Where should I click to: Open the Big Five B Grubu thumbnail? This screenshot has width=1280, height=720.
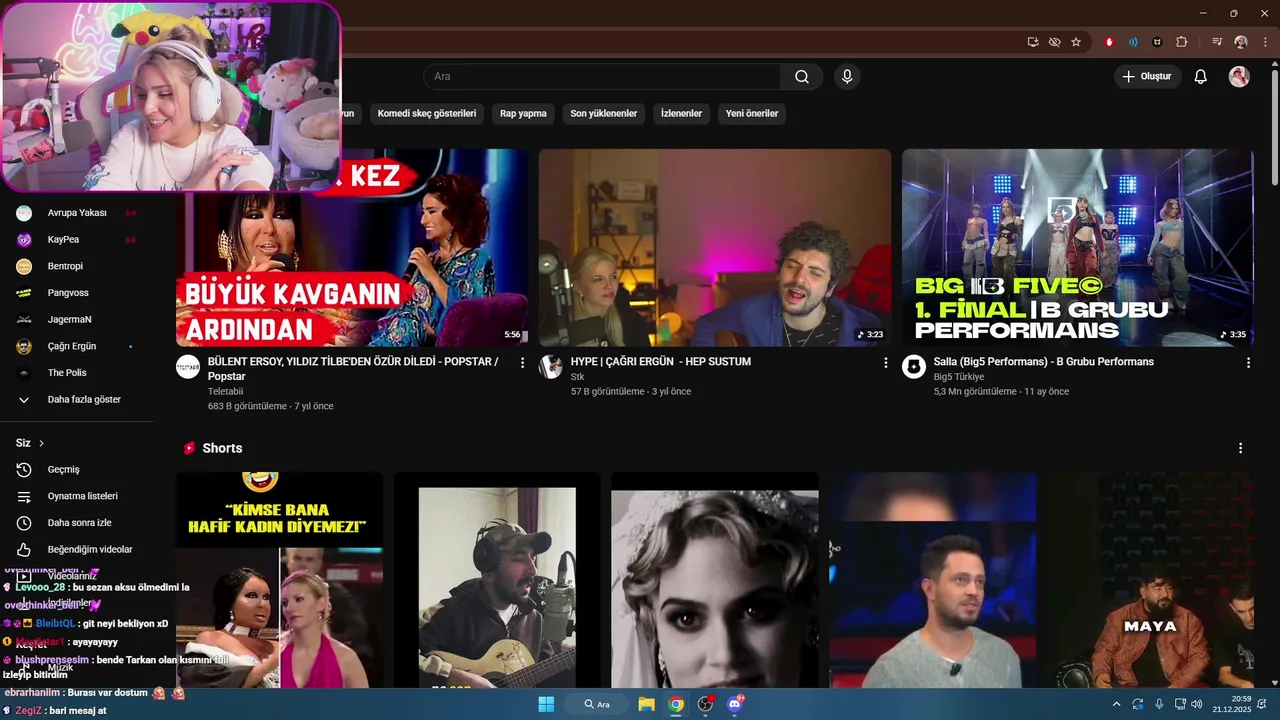(1077, 248)
